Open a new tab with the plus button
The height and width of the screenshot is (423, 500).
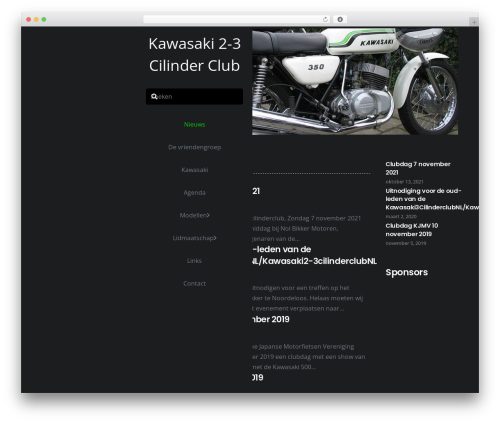474,22
